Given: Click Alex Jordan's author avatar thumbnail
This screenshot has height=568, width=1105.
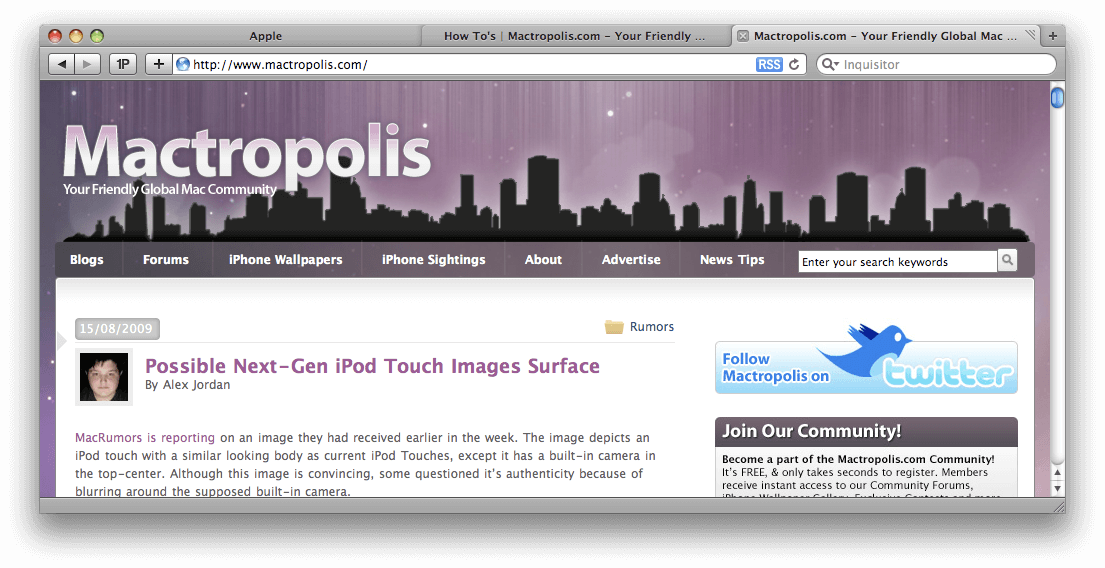Looking at the screenshot, I should 104,377.
